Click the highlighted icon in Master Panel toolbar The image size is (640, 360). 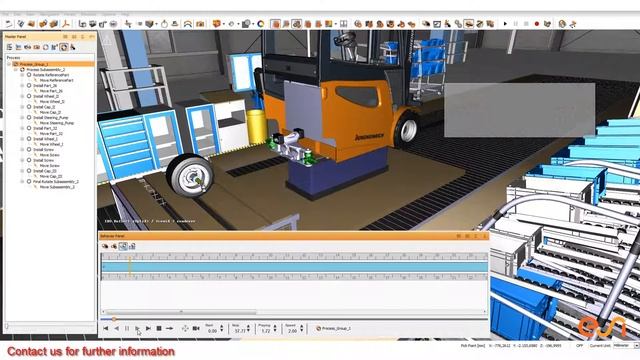pyautogui.click(x=64, y=47)
